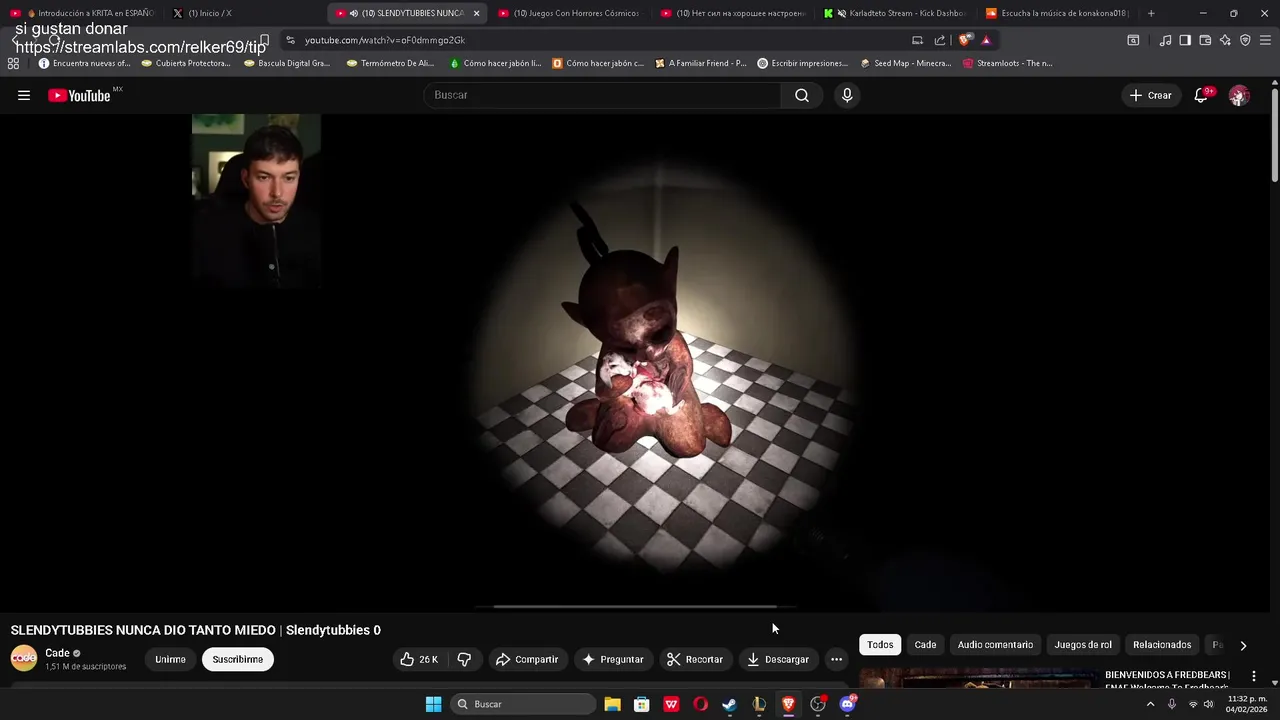This screenshot has height=720, width=1280.
Task: Click the Recortar clip button
Action: tap(695, 659)
